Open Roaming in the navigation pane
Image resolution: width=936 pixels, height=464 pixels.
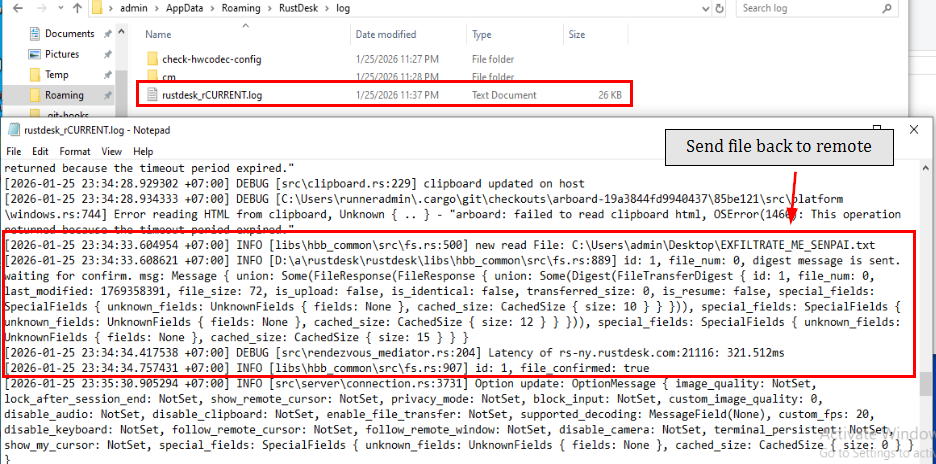(64, 95)
